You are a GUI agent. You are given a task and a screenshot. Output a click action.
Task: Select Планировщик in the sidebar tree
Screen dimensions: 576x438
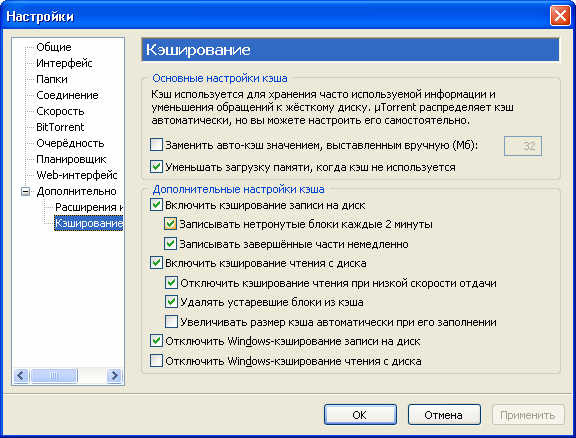[x=71, y=159]
